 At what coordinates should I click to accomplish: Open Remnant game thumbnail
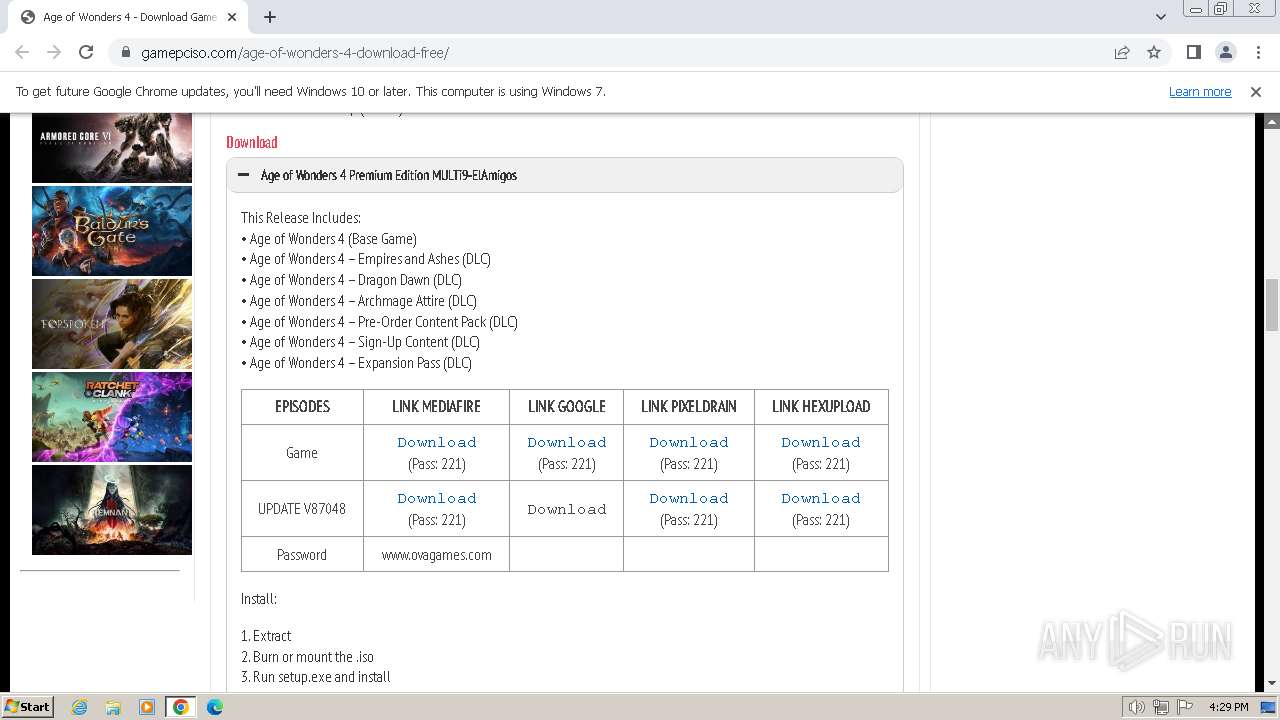coord(112,510)
